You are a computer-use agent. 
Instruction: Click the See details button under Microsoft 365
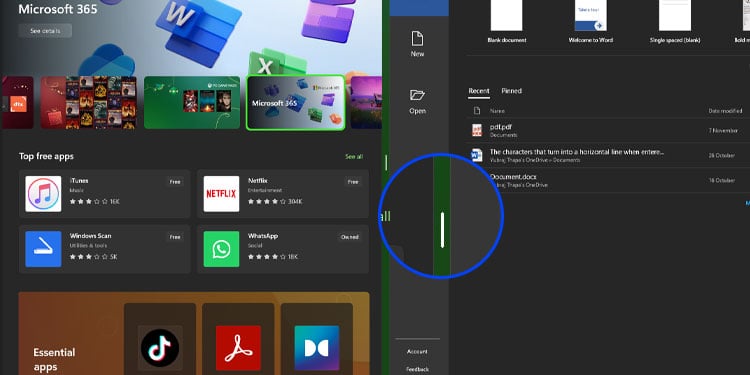click(x=45, y=31)
